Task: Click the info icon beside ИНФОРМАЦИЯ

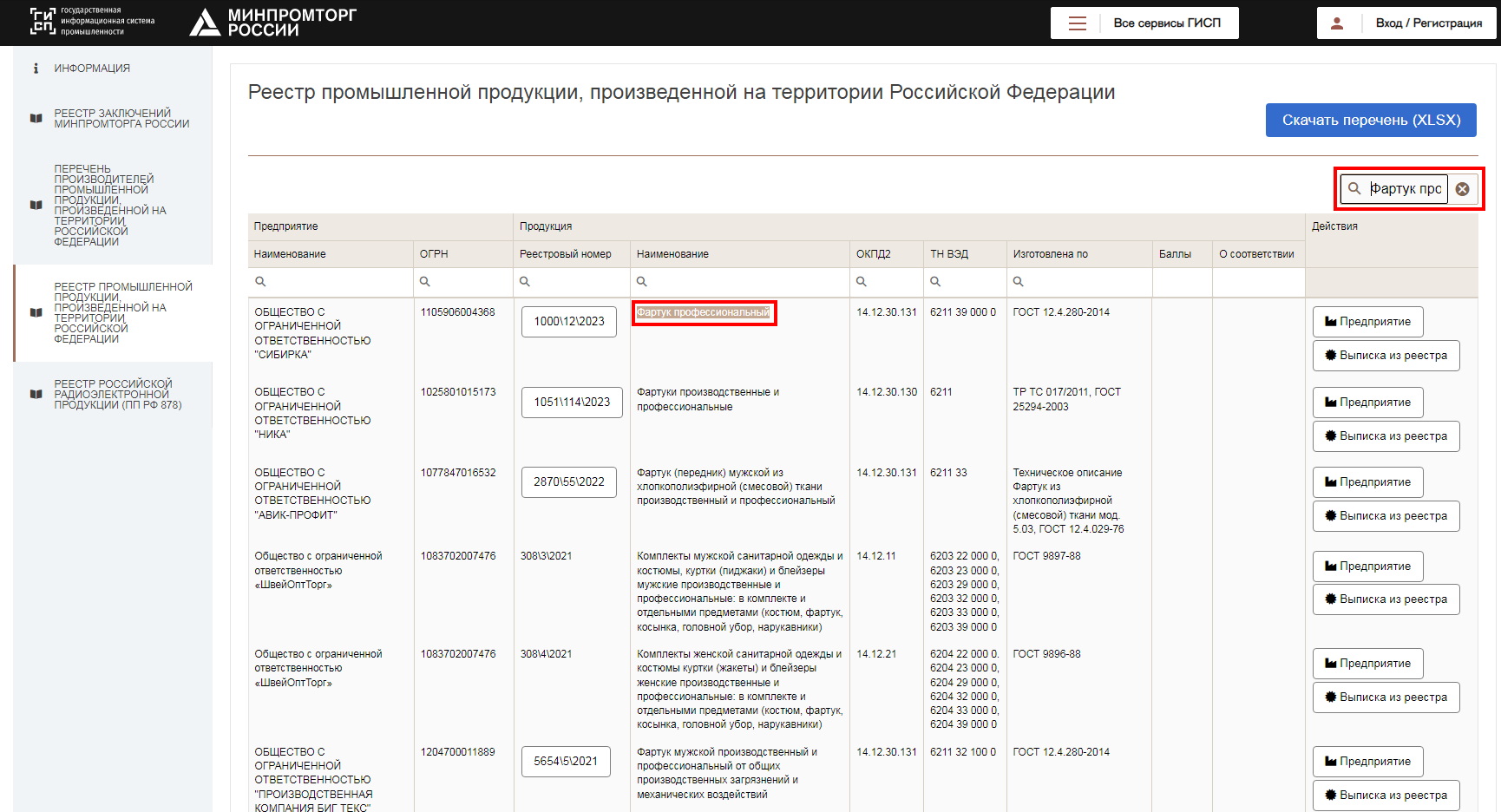Action: click(x=36, y=68)
